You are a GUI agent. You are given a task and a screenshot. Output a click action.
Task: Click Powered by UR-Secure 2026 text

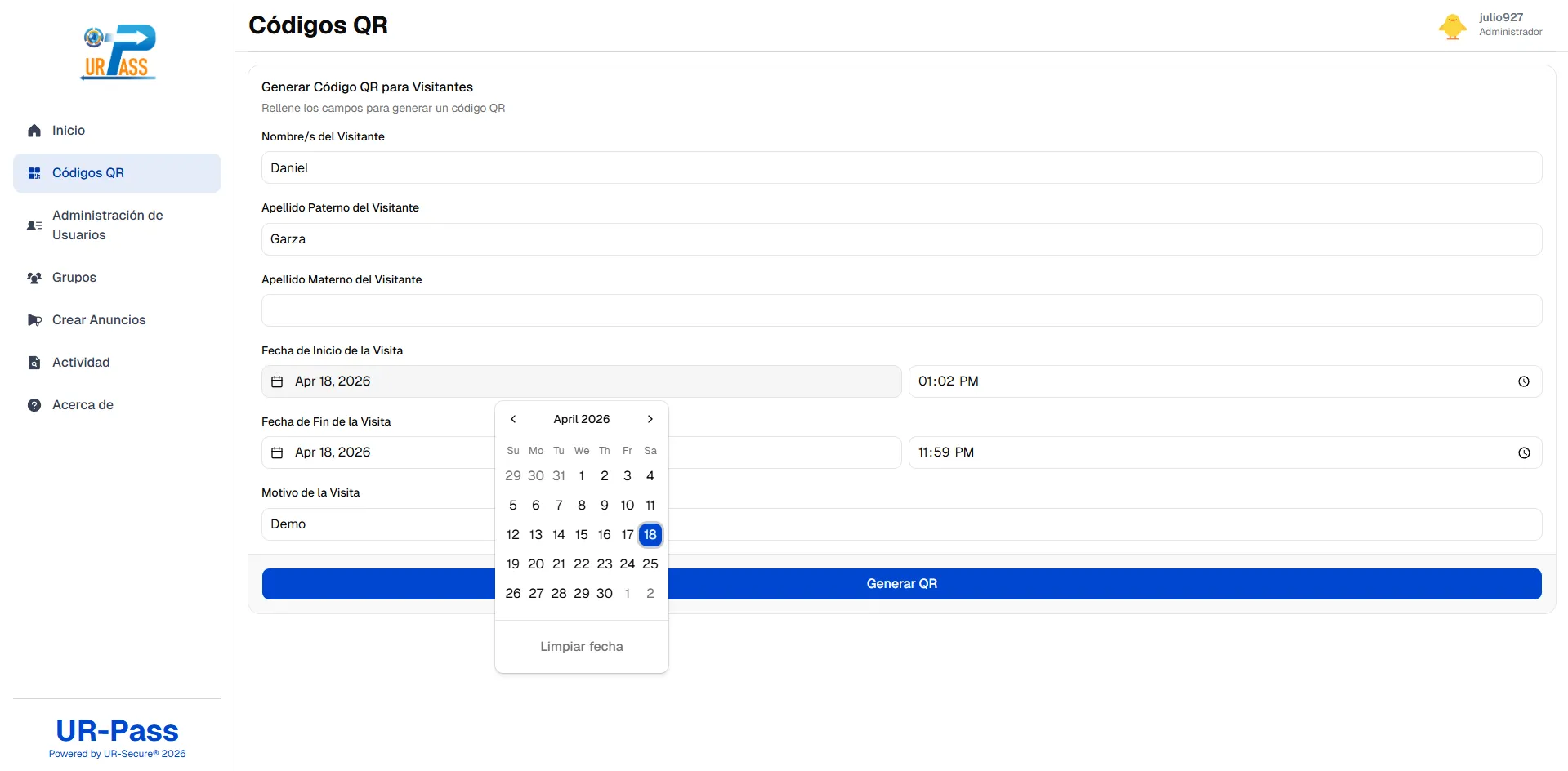pyautogui.click(x=117, y=754)
